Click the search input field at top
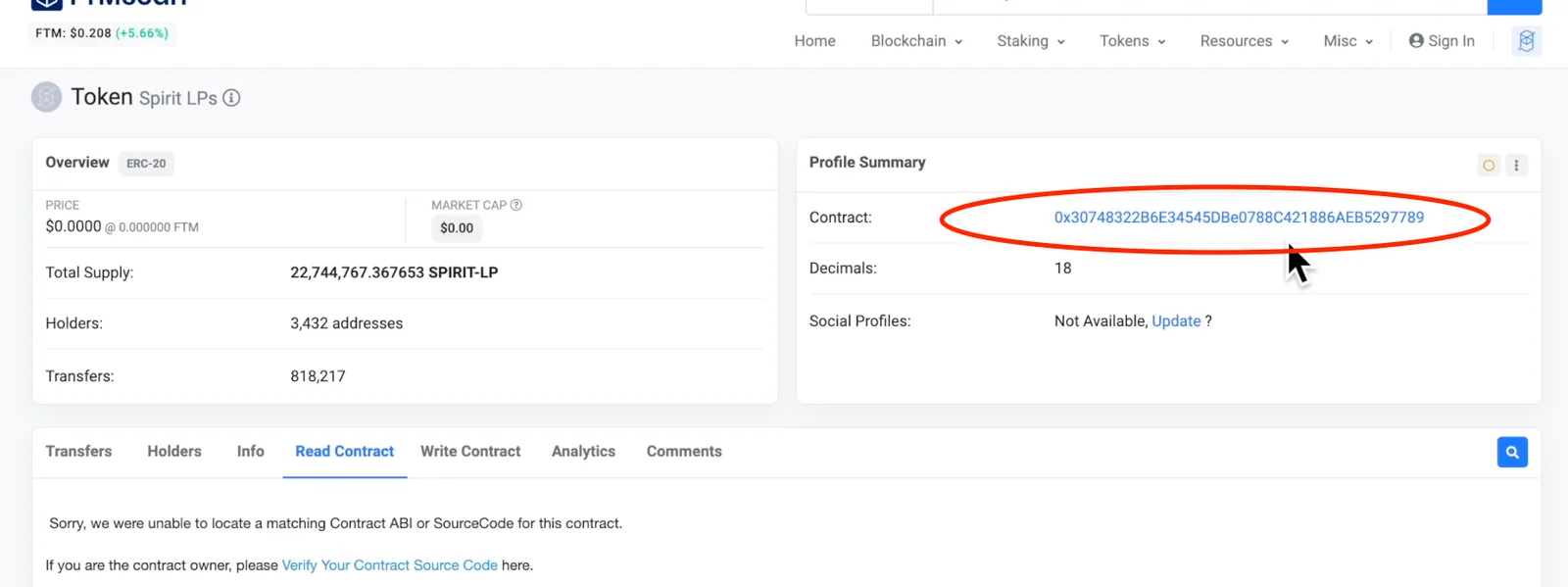Image resolution: width=1568 pixels, height=587 pixels. pos(1209,5)
